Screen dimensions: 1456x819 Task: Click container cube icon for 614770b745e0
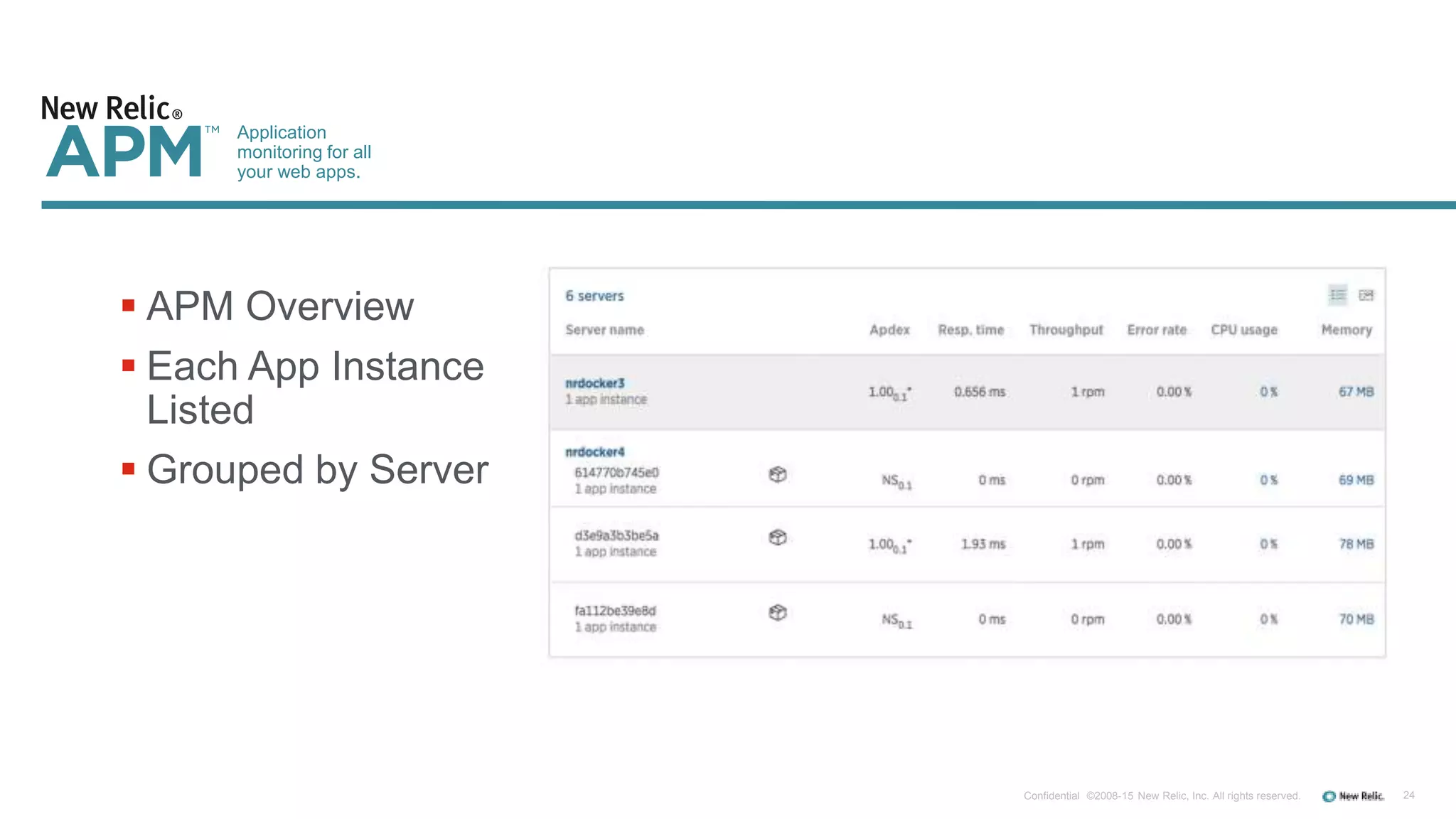[x=778, y=474]
